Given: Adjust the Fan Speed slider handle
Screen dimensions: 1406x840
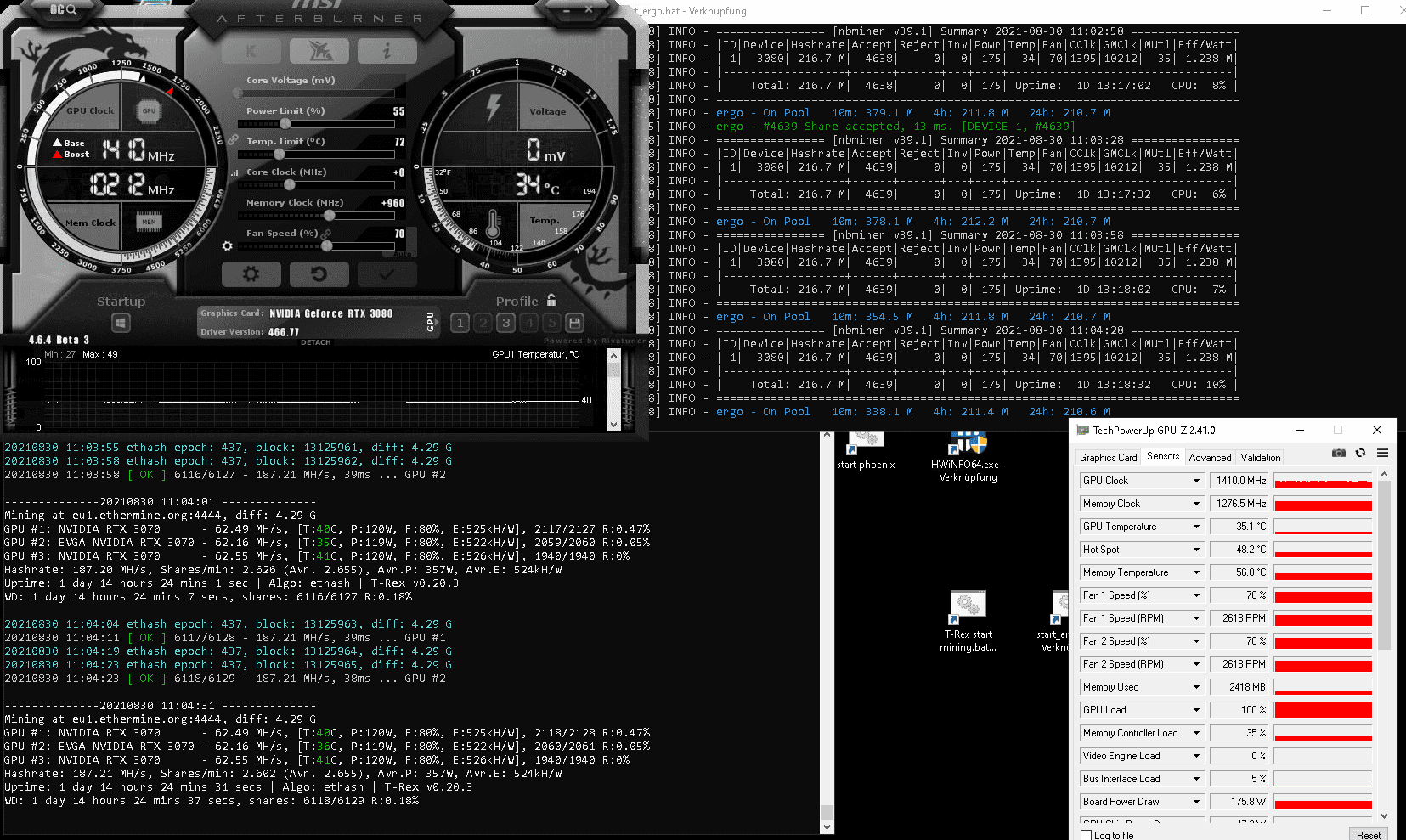Looking at the screenshot, I should (x=326, y=246).
